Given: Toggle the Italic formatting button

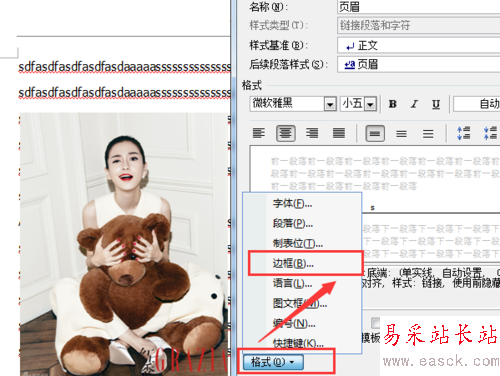Looking at the screenshot, I should [x=414, y=104].
